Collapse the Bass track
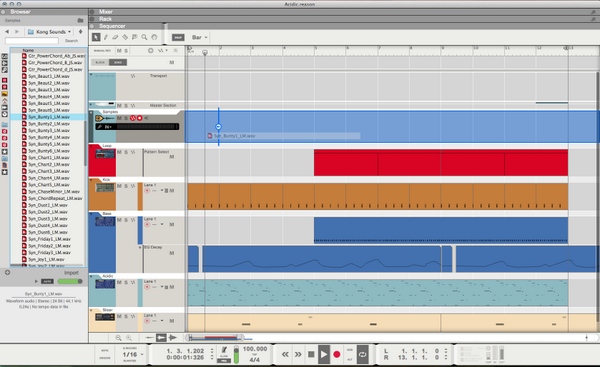 point(91,214)
